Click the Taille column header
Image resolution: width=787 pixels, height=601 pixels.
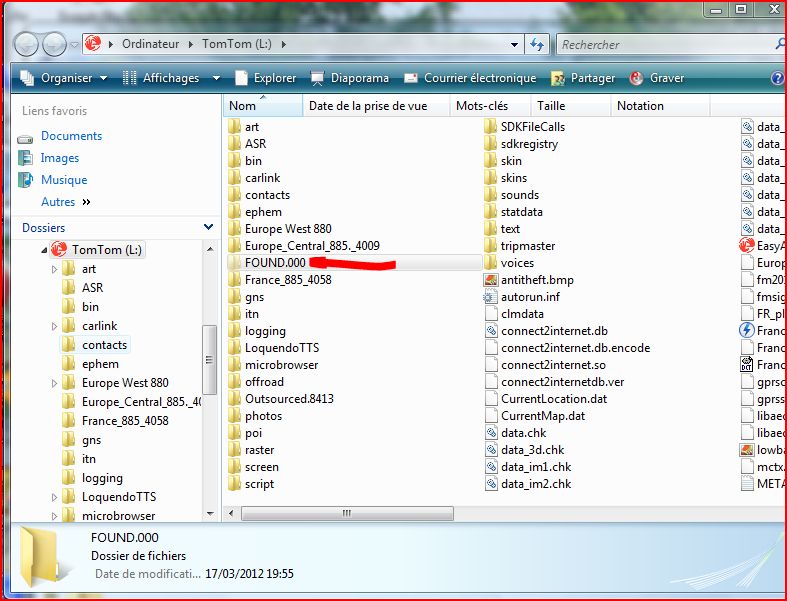tap(570, 106)
